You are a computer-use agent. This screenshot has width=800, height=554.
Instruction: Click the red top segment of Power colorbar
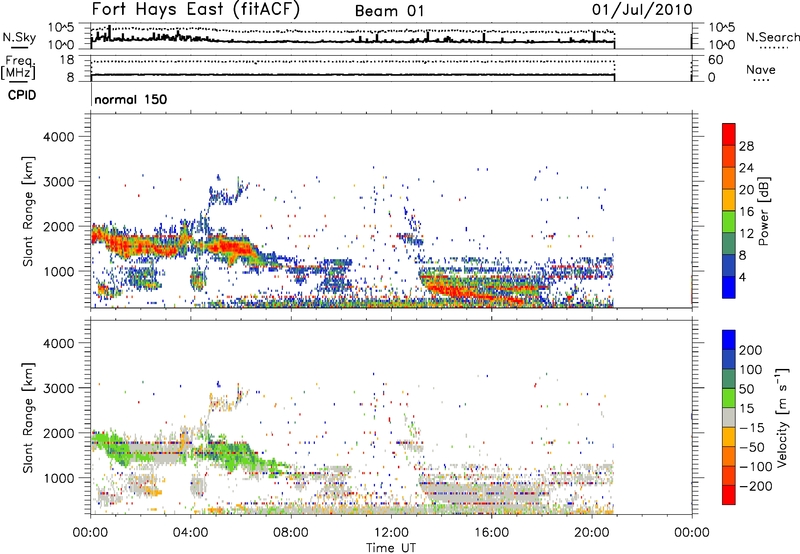click(729, 134)
